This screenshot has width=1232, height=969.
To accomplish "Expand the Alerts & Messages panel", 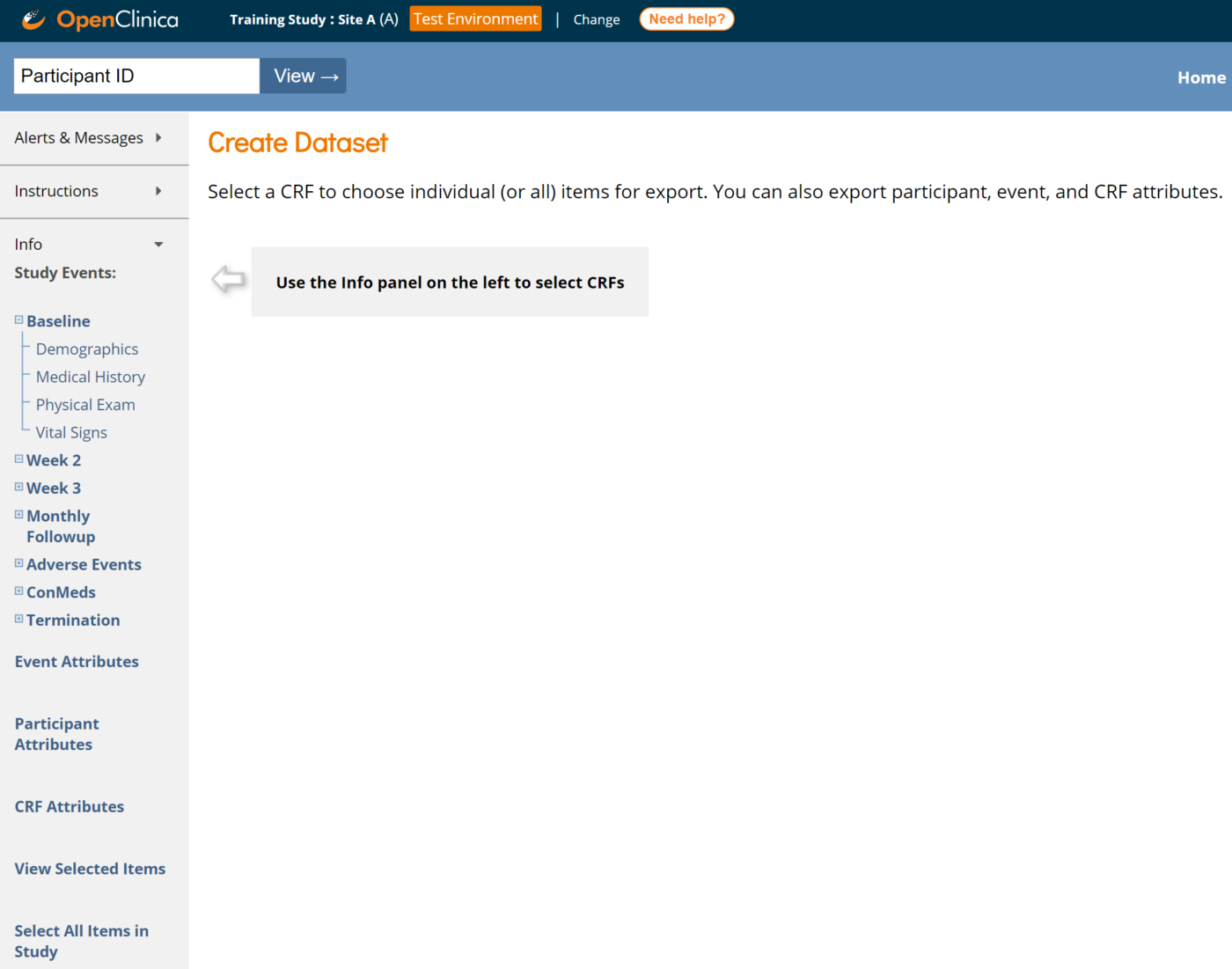I will point(158,137).
